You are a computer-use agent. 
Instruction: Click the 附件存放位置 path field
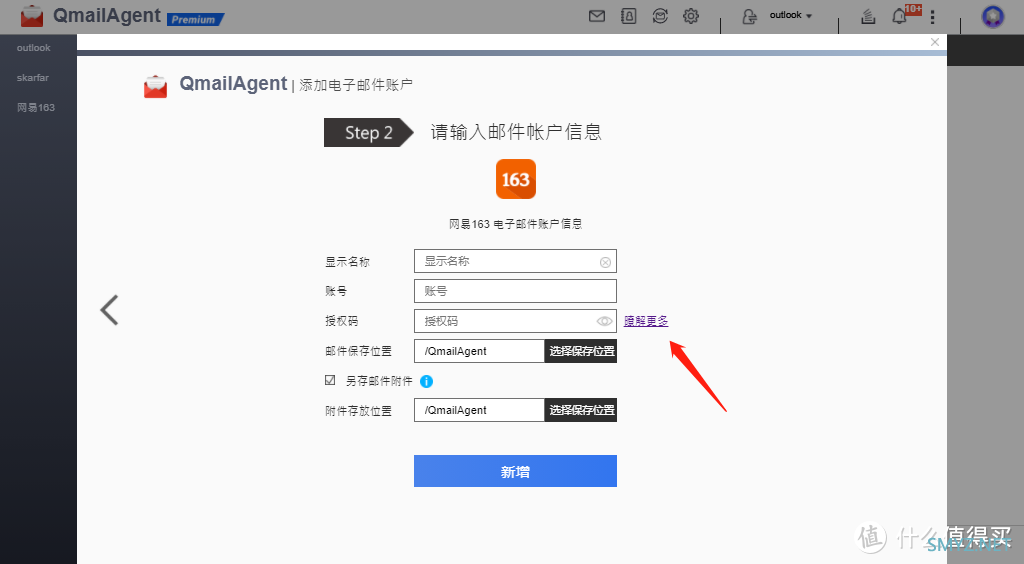tap(479, 410)
